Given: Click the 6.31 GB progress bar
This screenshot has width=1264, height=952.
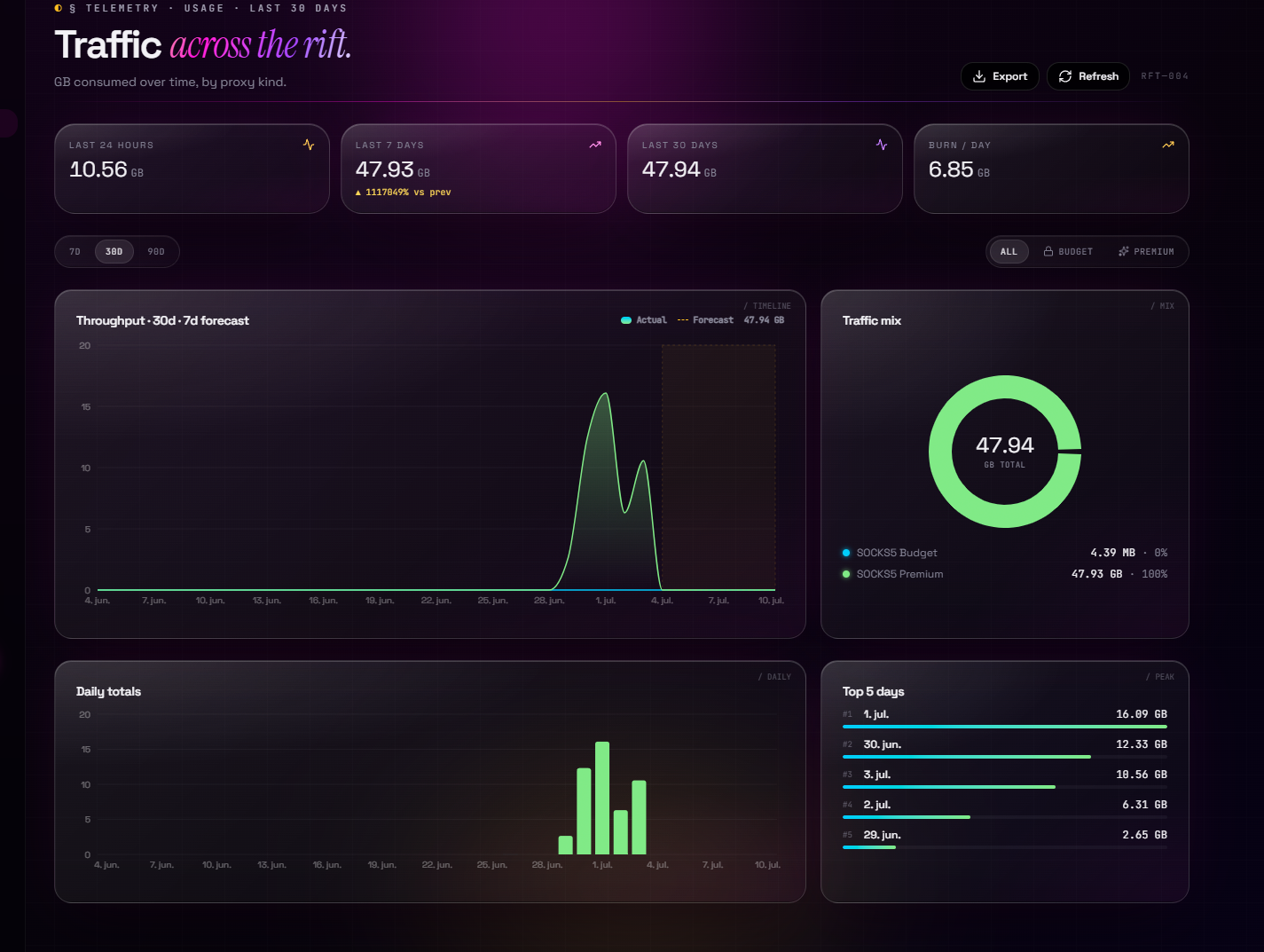Looking at the screenshot, I should (x=1005, y=817).
